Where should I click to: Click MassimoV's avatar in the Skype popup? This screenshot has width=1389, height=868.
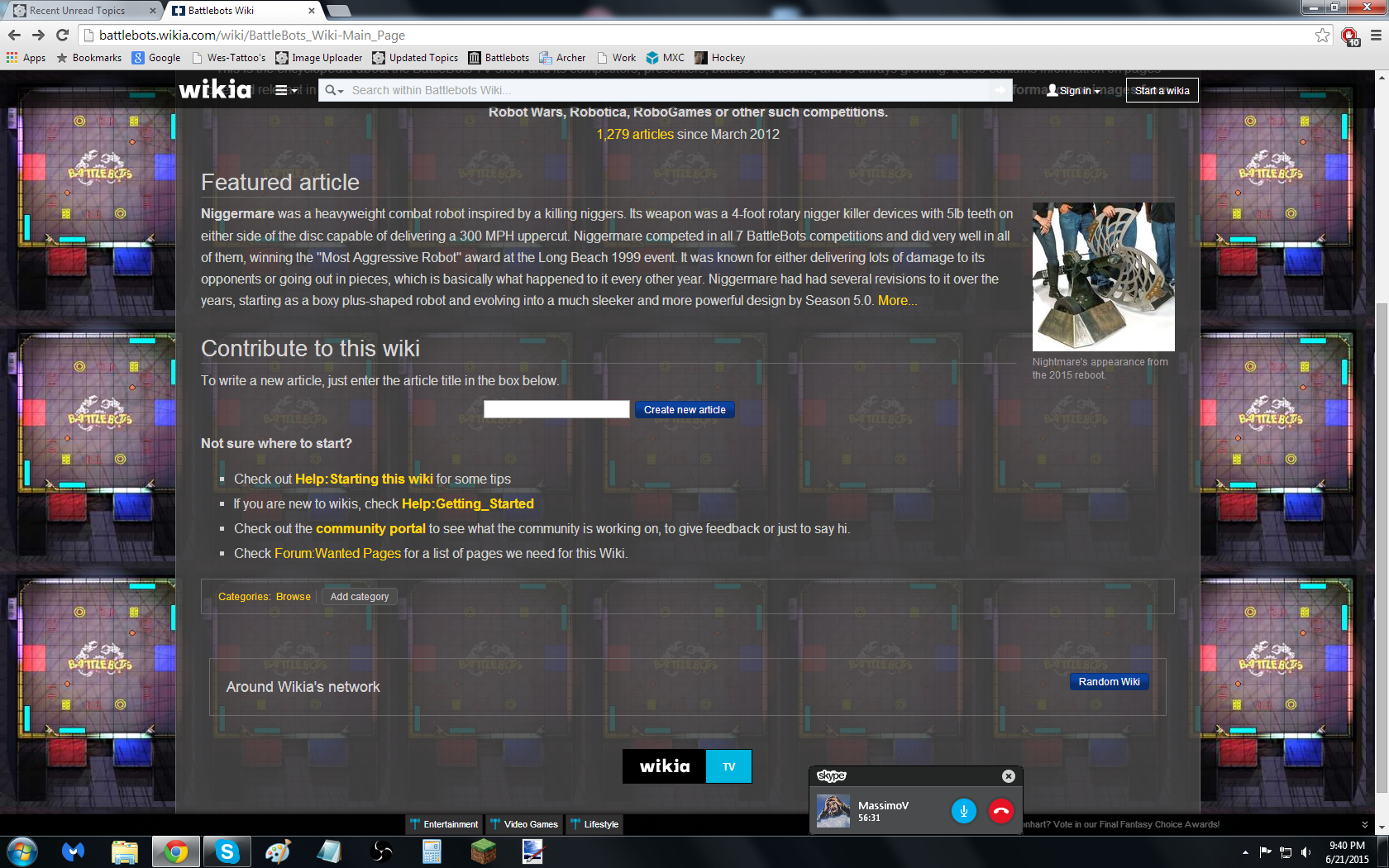(833, 811)
